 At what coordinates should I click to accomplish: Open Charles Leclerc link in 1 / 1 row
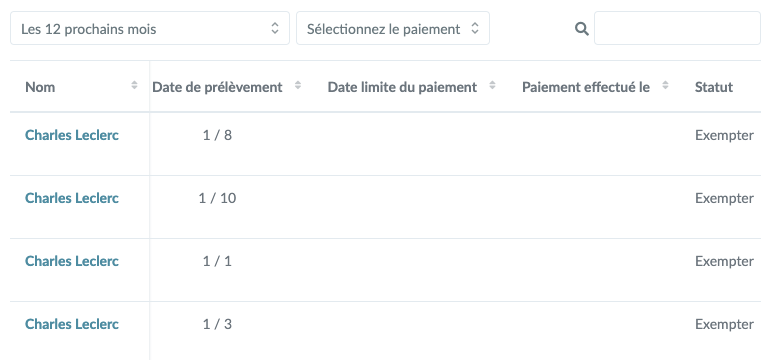(72, 261)
